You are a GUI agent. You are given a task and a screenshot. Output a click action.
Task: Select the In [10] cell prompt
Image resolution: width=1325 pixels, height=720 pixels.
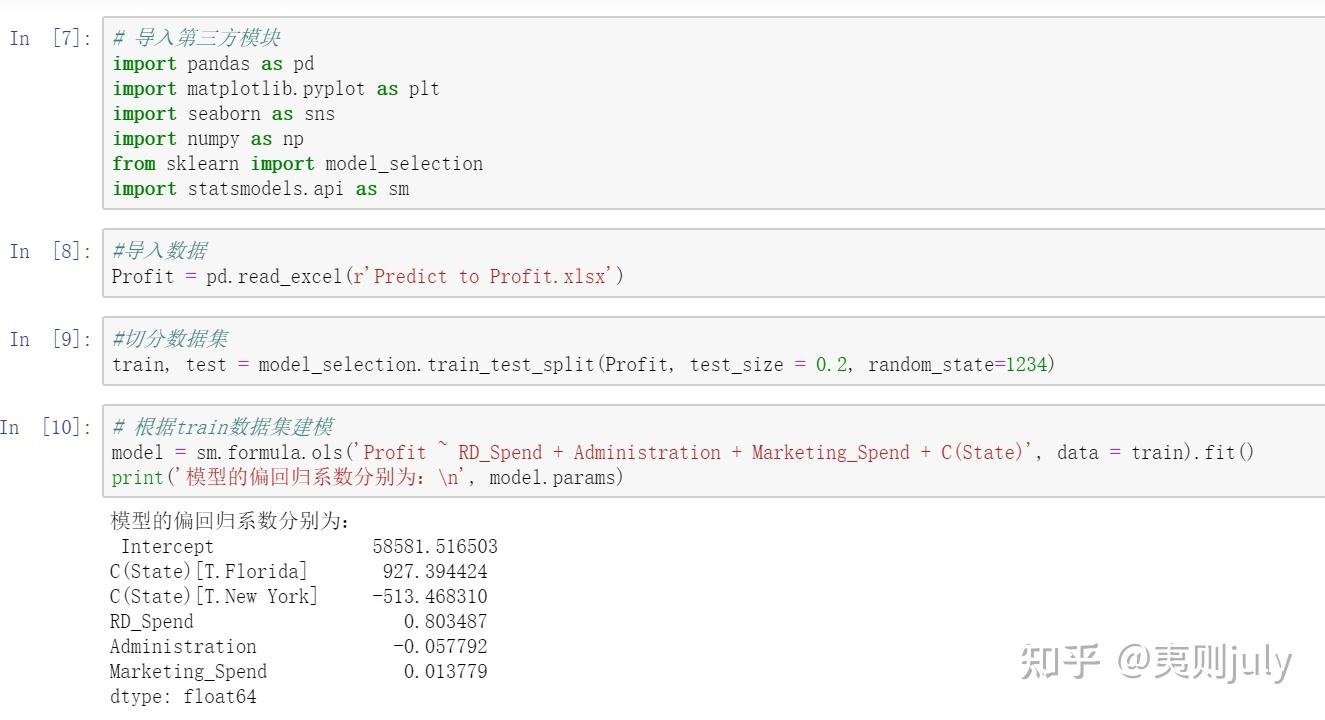45,428
